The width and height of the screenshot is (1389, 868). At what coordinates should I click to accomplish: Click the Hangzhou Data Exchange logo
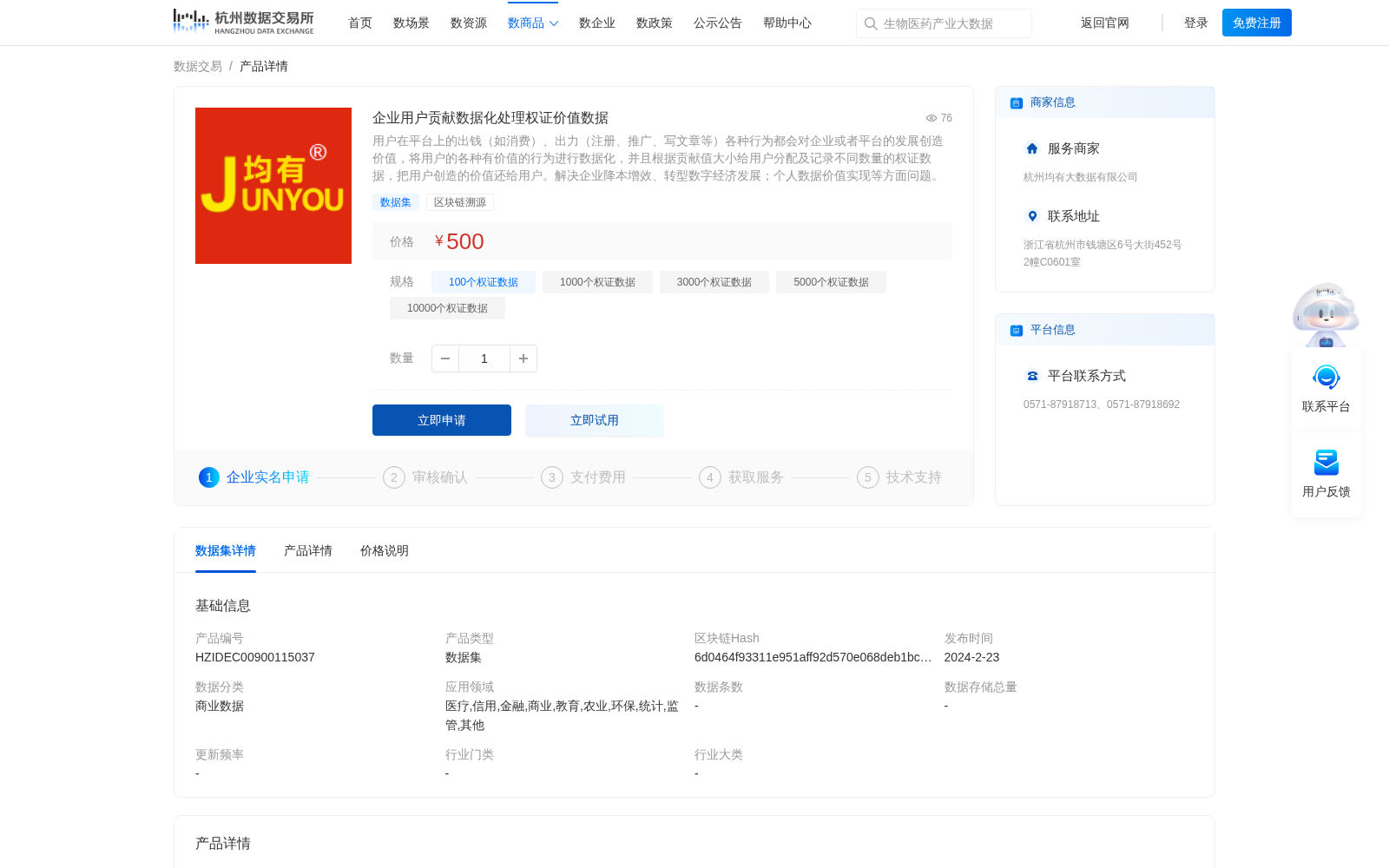243,22
